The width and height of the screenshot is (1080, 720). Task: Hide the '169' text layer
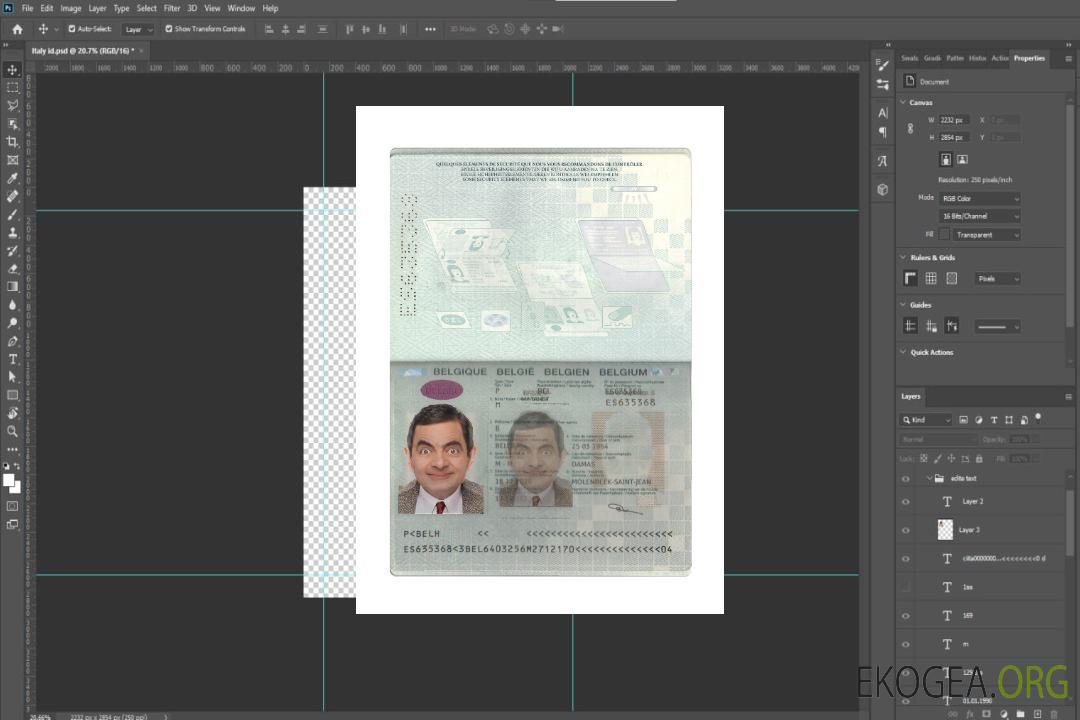(906, 616)
